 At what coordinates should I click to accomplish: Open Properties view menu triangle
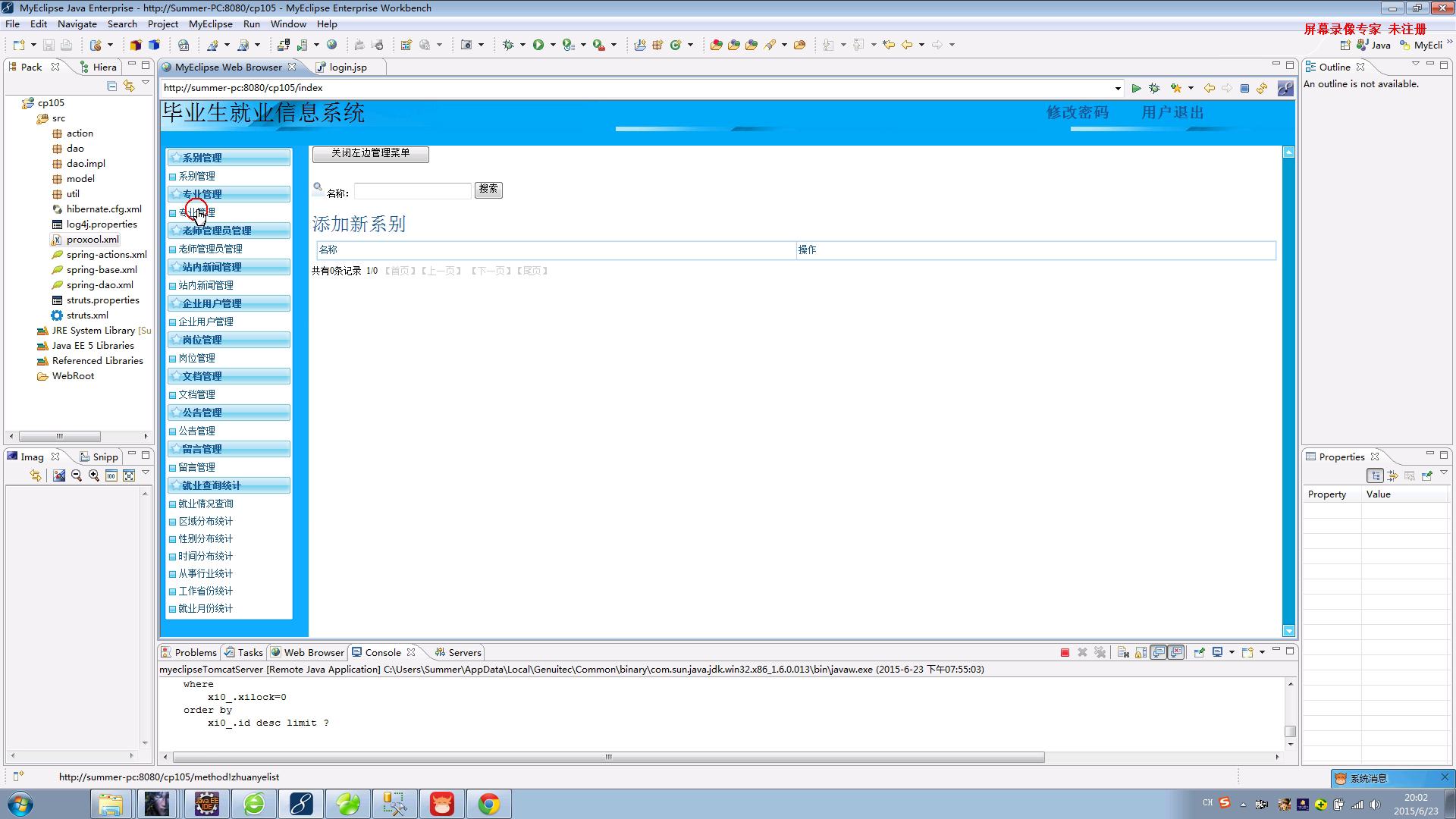click(1444, 472)
